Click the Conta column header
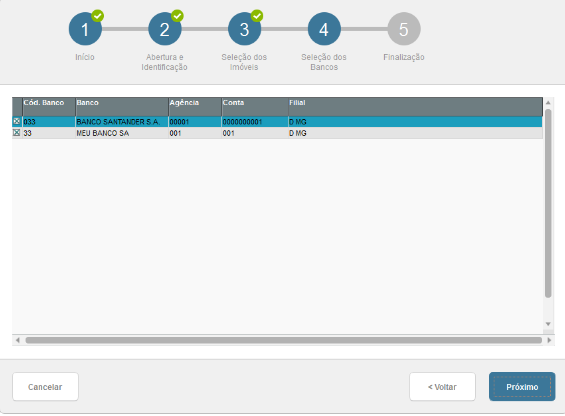Image resolution: width=565 pixels, height=416 pixels. 255,107
